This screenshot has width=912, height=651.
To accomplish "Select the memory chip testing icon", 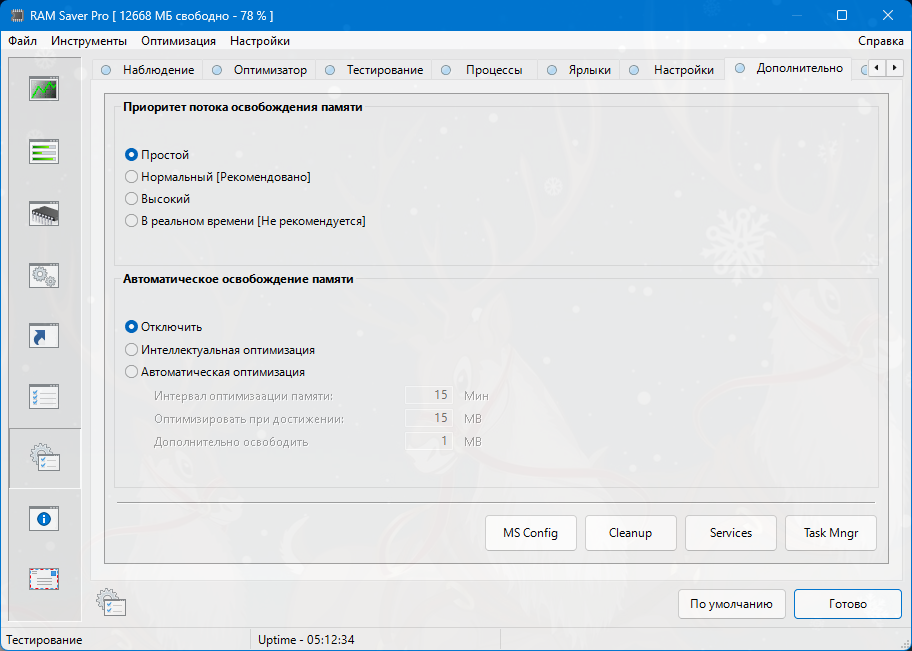I will click(x=44, y=213).
